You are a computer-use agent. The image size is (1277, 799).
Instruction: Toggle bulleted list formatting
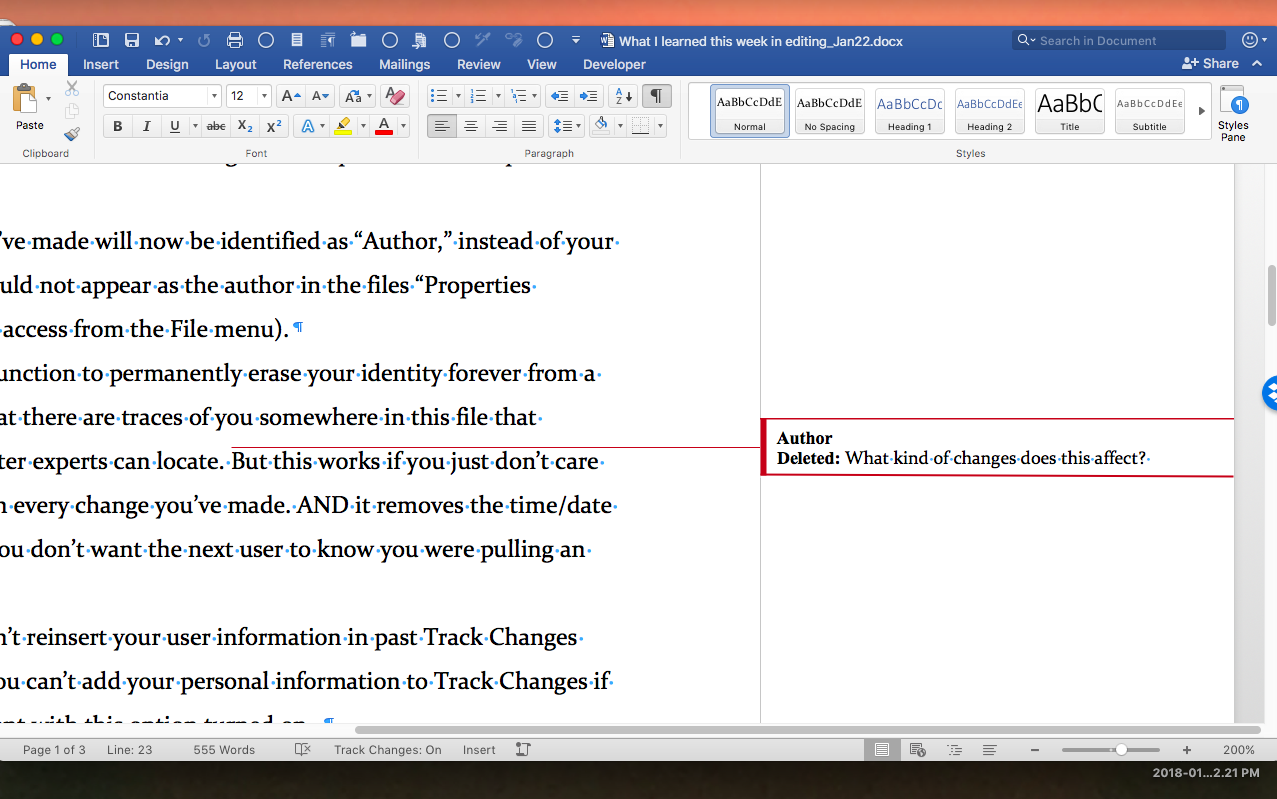(x=438, y=95)
